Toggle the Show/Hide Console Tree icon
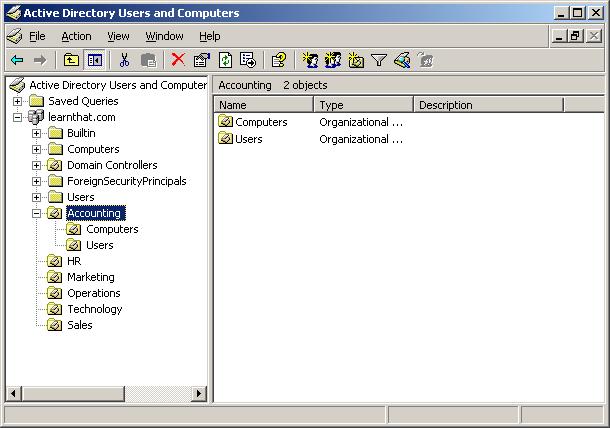 95,60
